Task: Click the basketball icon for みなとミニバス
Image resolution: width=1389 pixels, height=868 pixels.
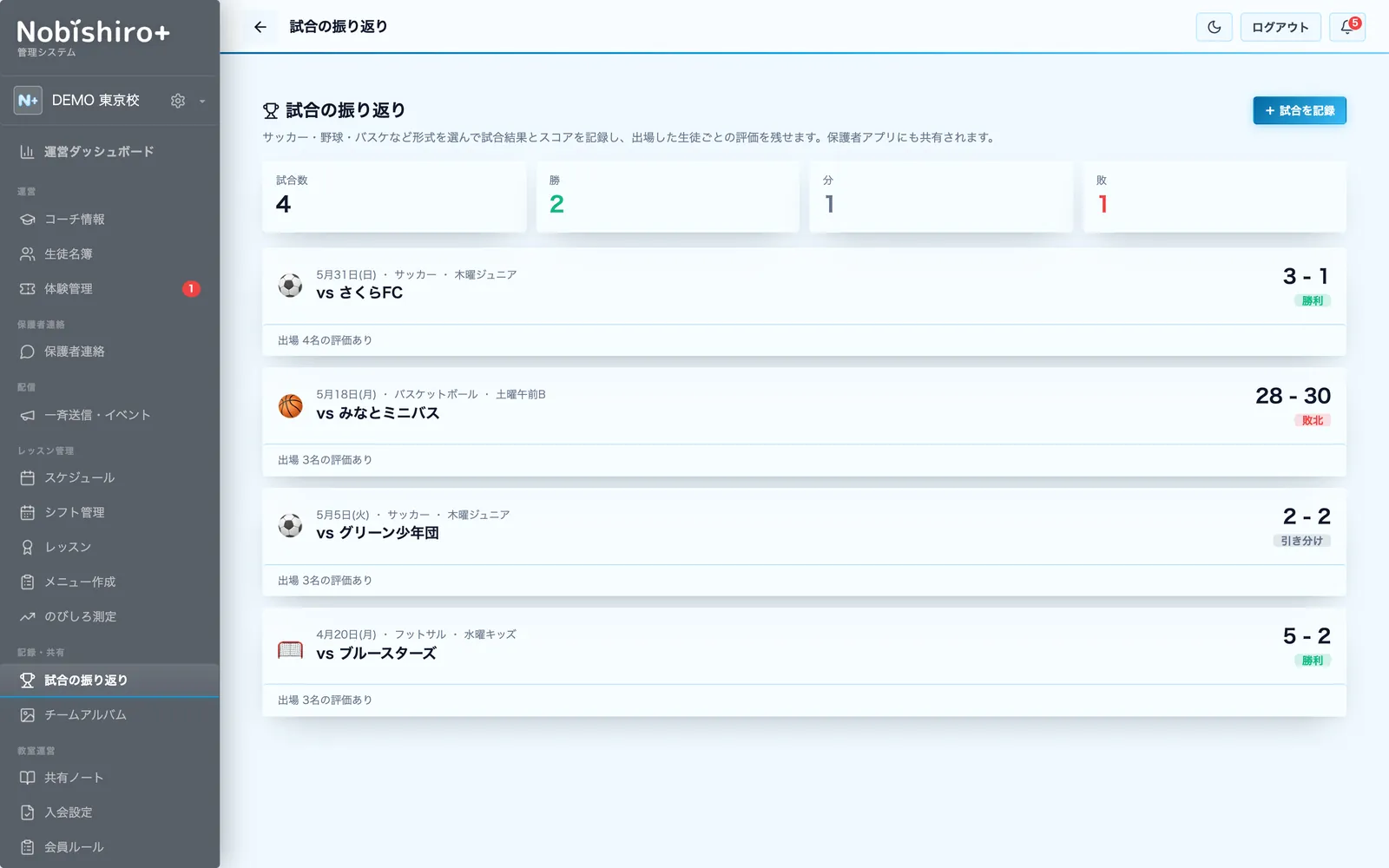Action: pyautogui.click(x=290, y=405)
